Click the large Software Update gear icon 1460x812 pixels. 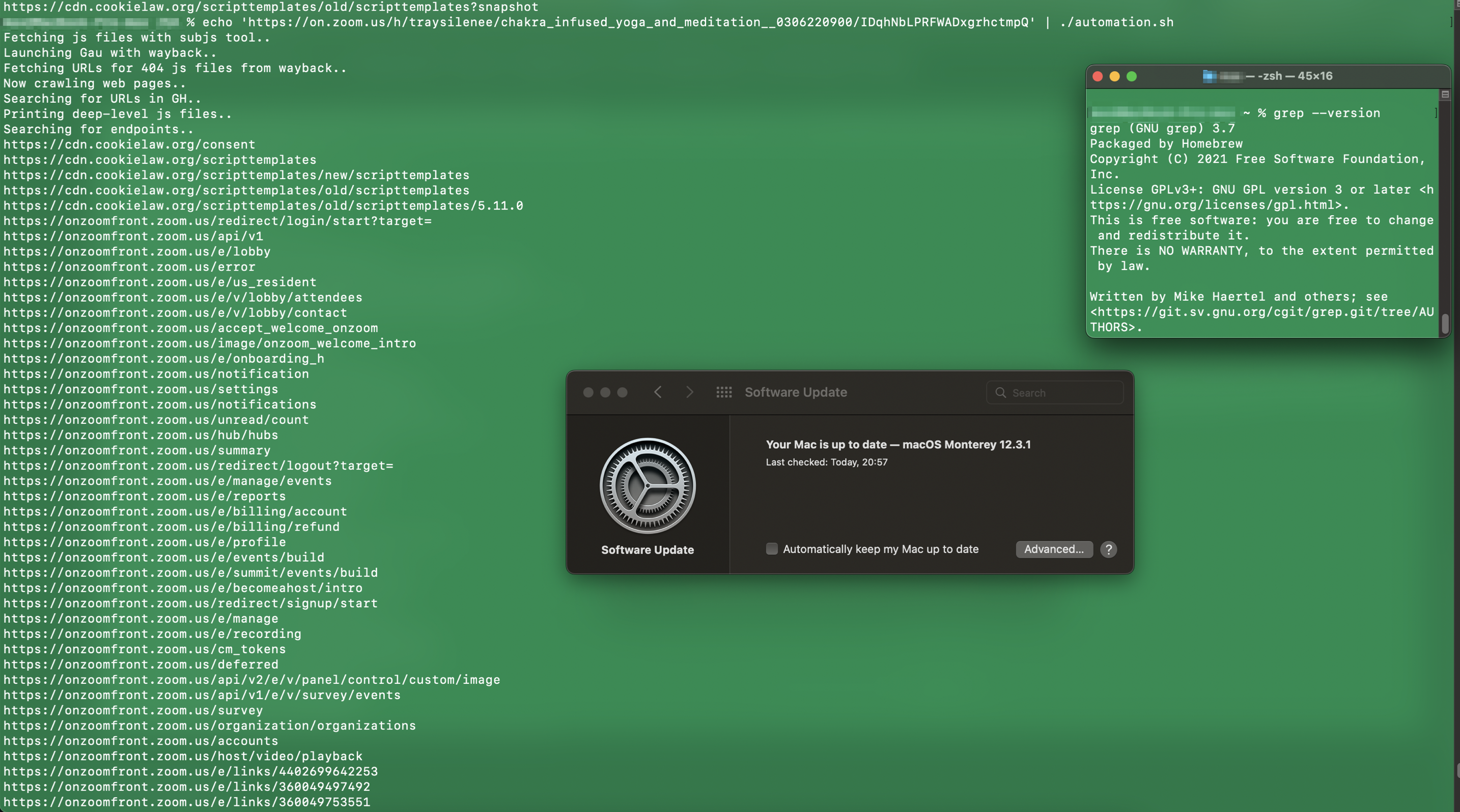(647, 485)
